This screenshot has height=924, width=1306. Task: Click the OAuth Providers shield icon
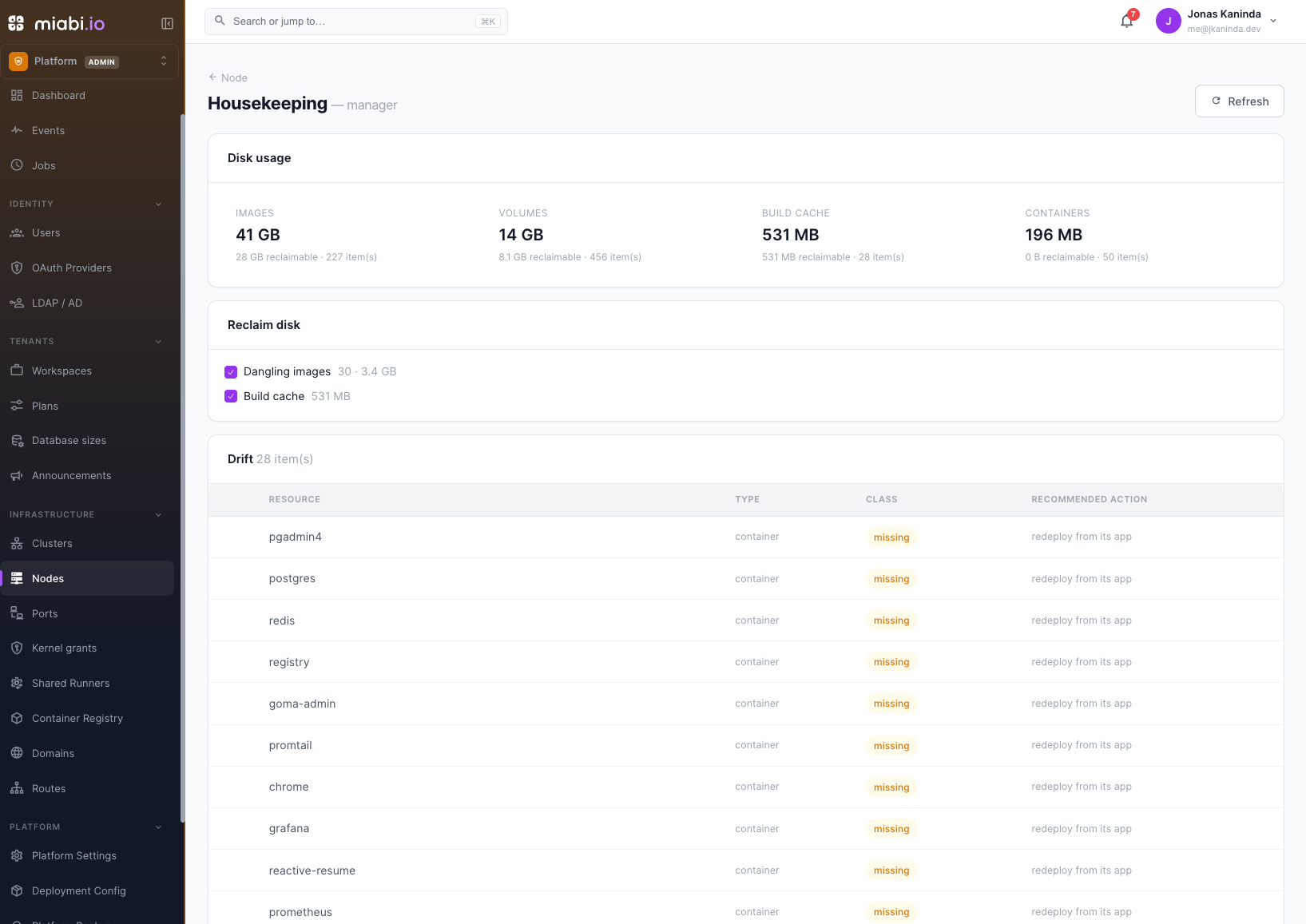coord(17,268)
